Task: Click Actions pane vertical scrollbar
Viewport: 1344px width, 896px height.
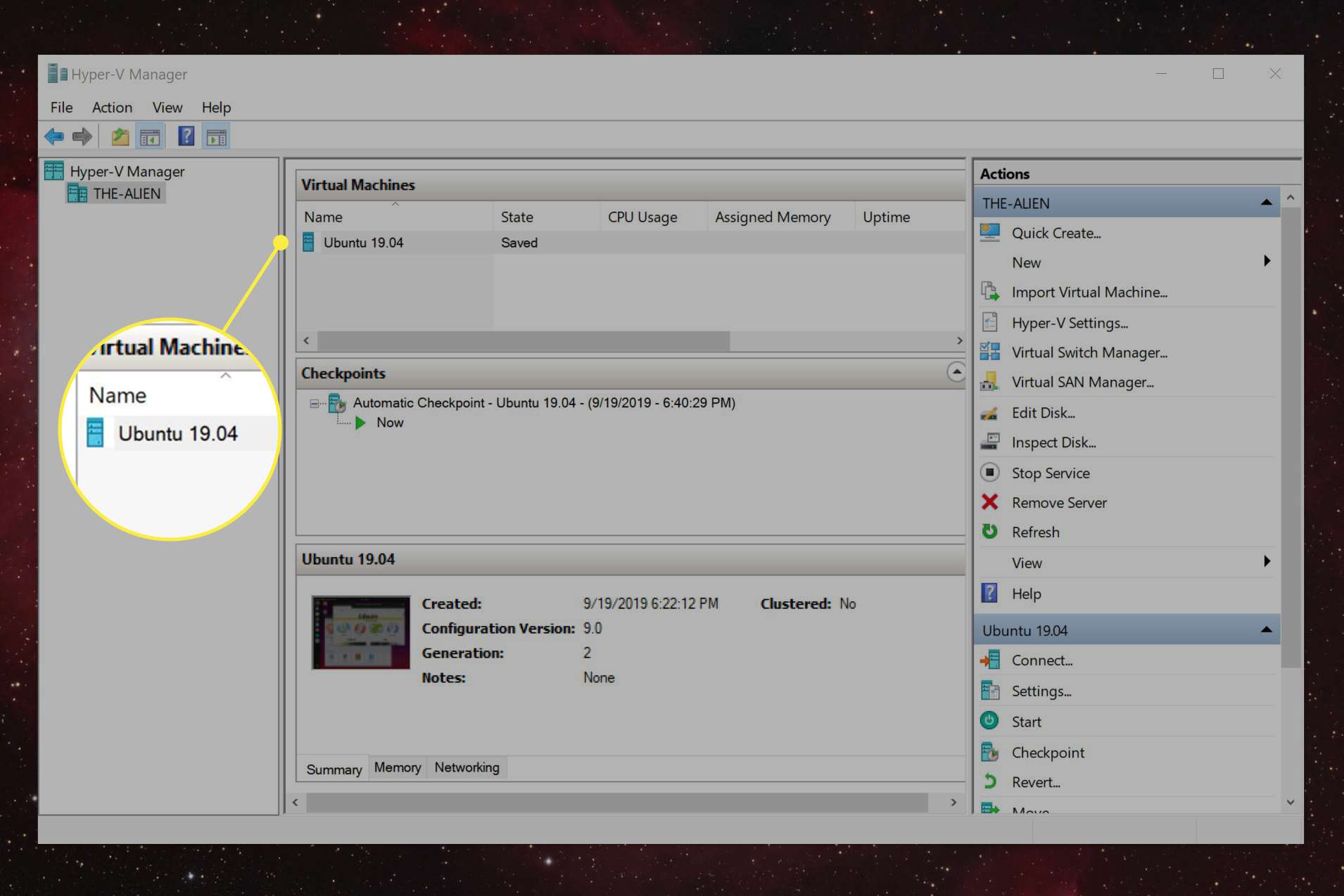Action: pos(1291,436)
